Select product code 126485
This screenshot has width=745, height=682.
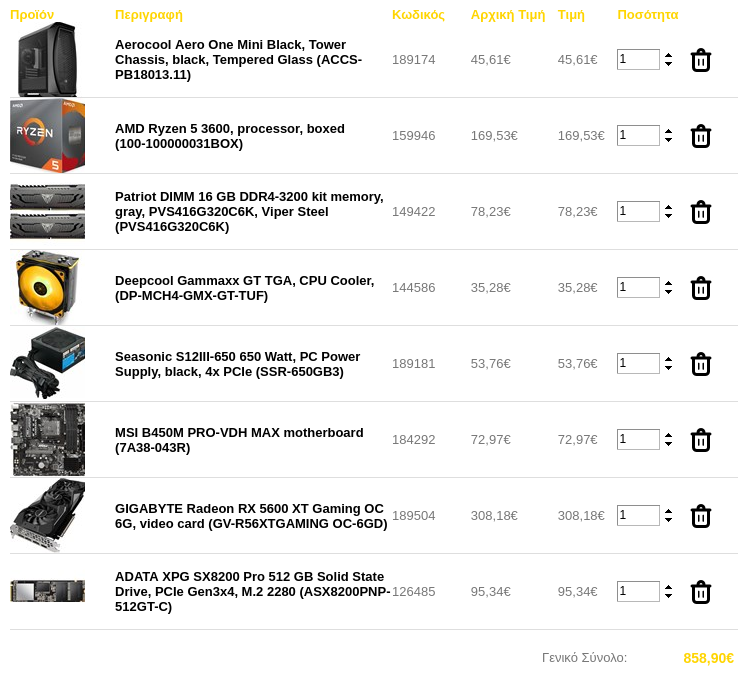pyautogui.click(x=413, y=592)
